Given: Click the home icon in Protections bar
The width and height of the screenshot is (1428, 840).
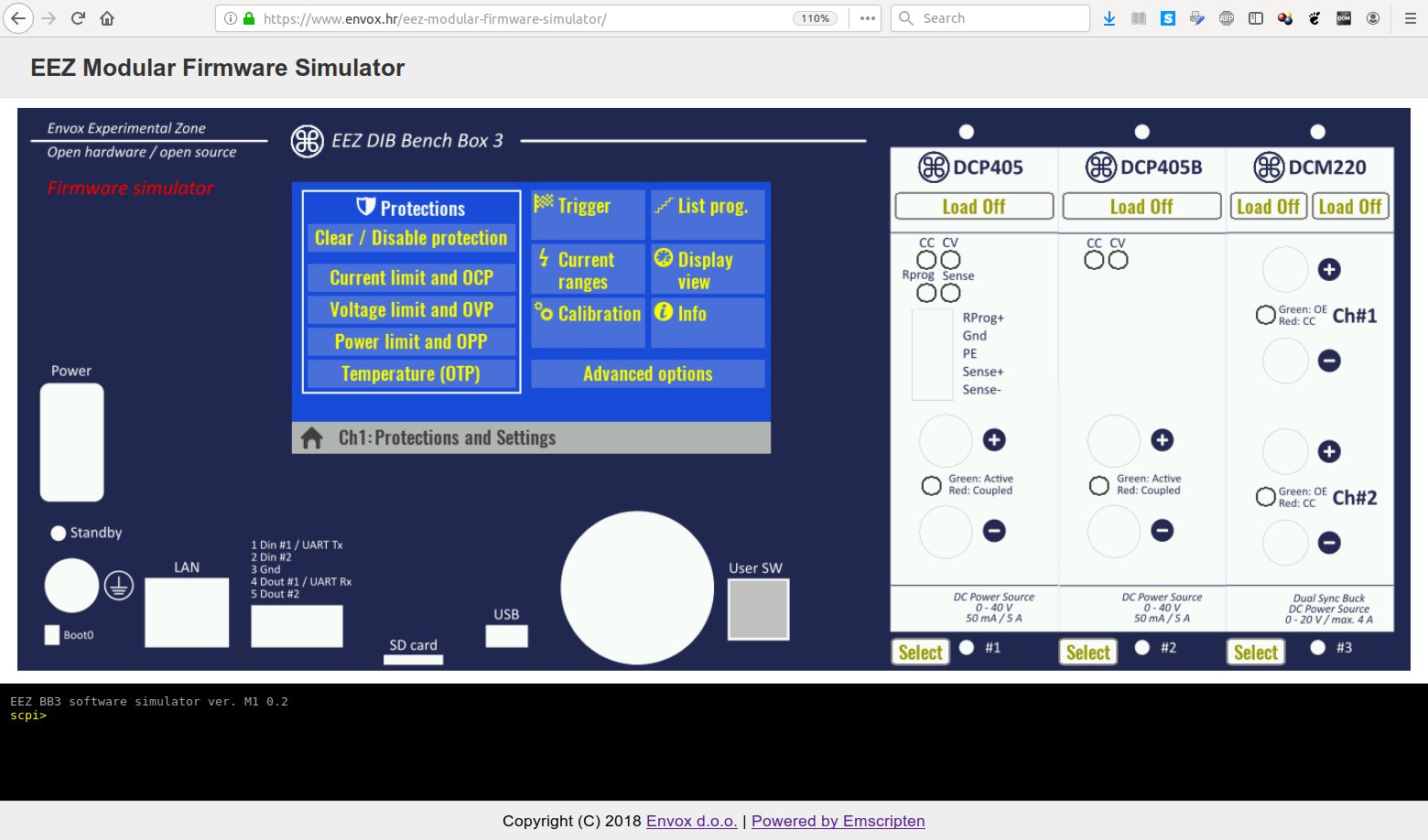Looking at the screenshot, I should click(312, 438).
